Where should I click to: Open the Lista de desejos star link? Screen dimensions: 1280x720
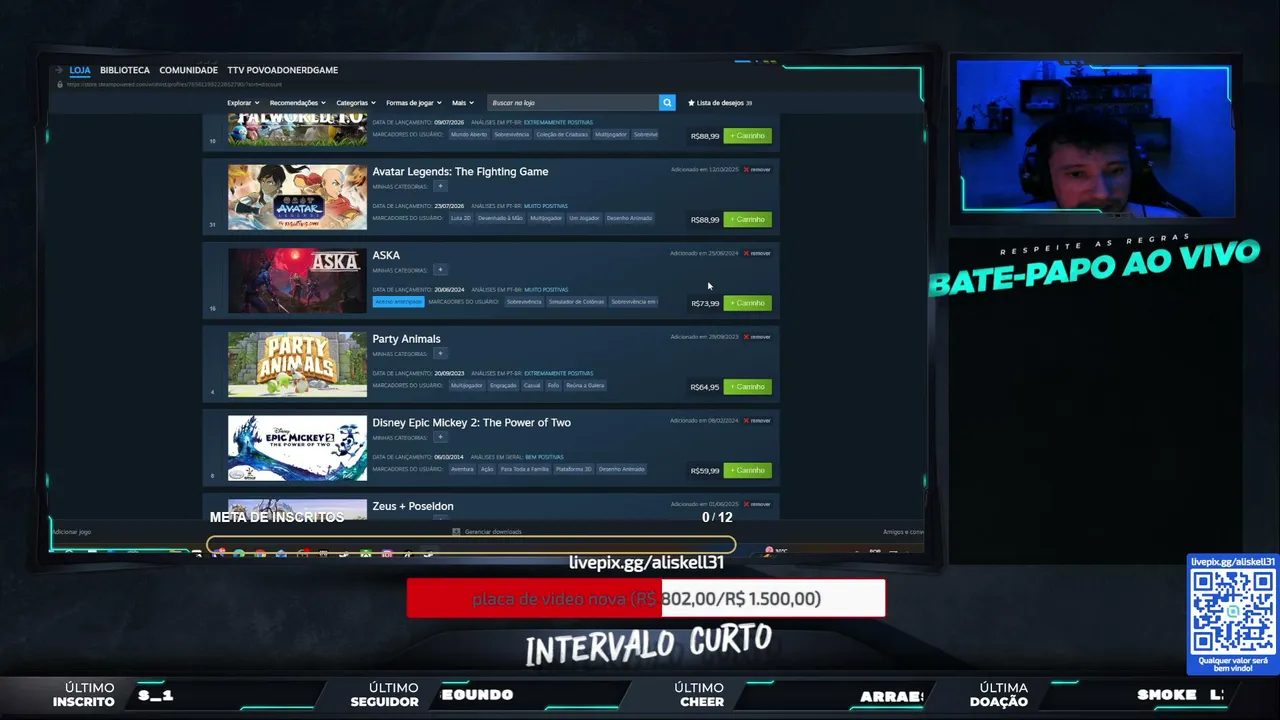point(720,103)
